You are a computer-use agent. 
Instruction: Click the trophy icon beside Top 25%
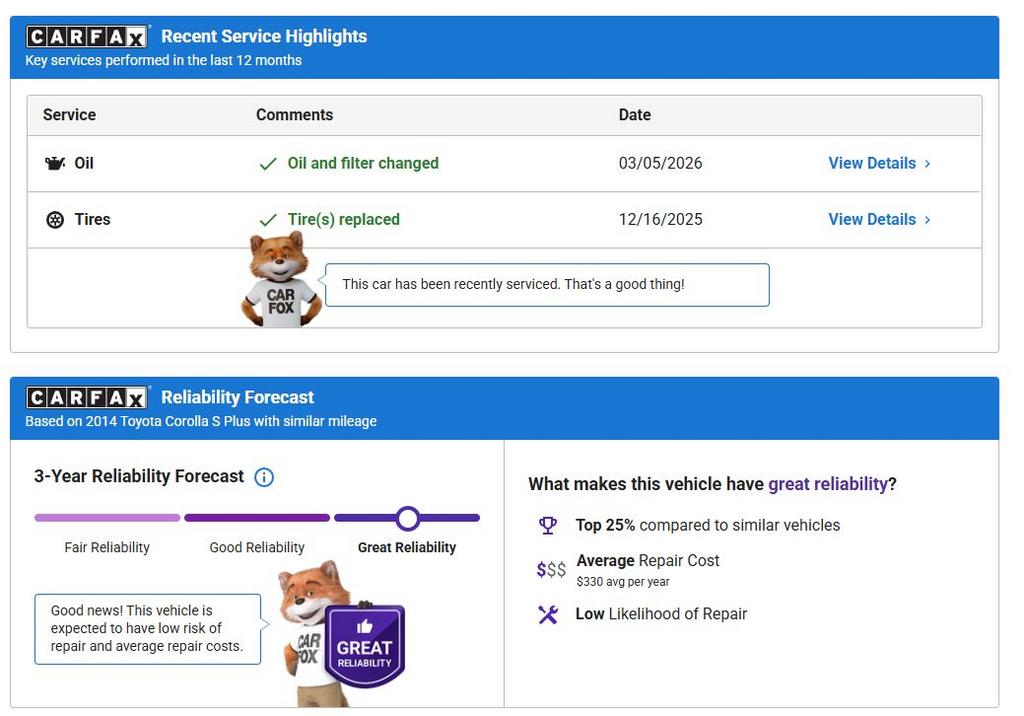click(547, 525)
